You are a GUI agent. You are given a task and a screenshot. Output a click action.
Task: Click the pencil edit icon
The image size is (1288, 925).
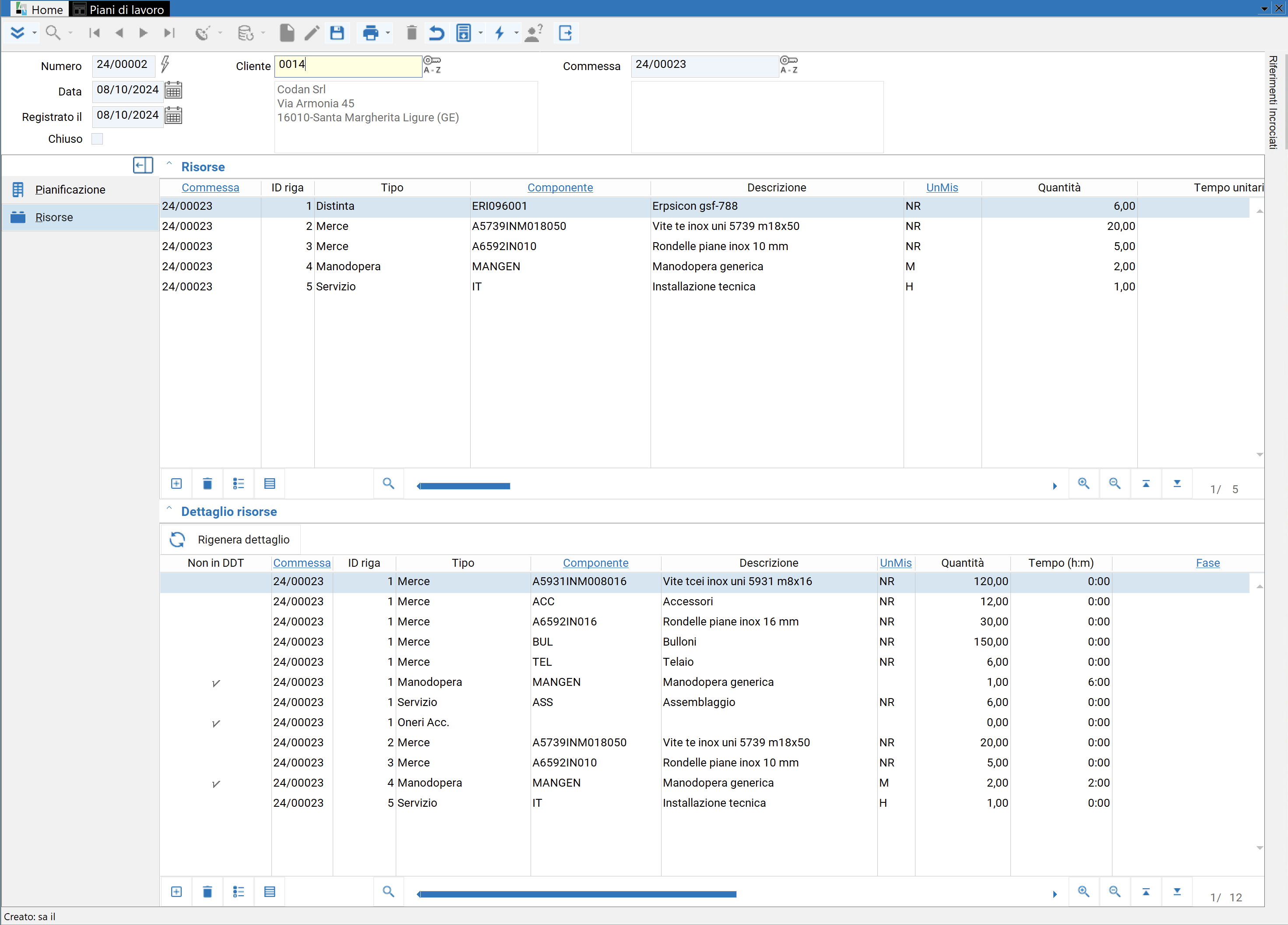click(x=312, y=33)
